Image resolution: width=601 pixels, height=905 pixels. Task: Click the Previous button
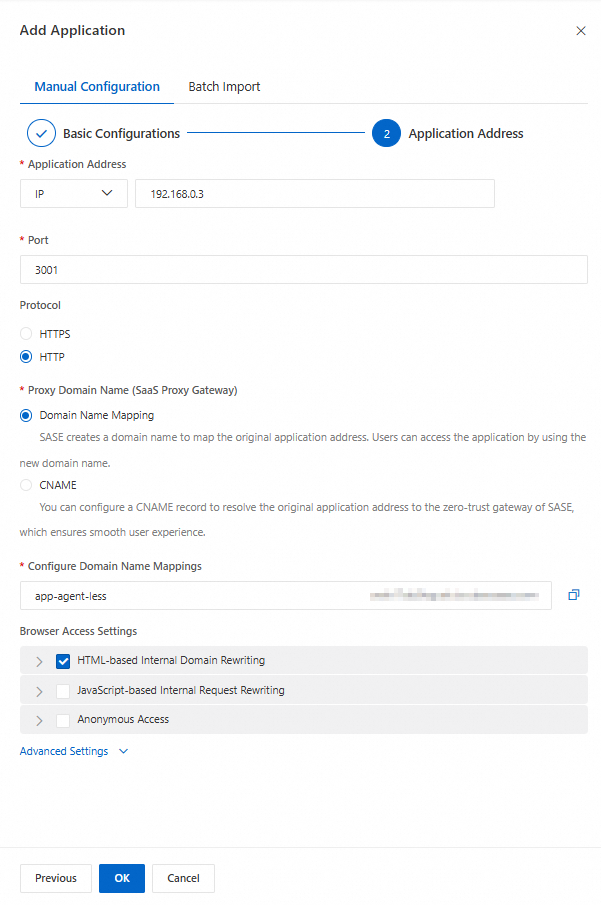tap(56, 878)
